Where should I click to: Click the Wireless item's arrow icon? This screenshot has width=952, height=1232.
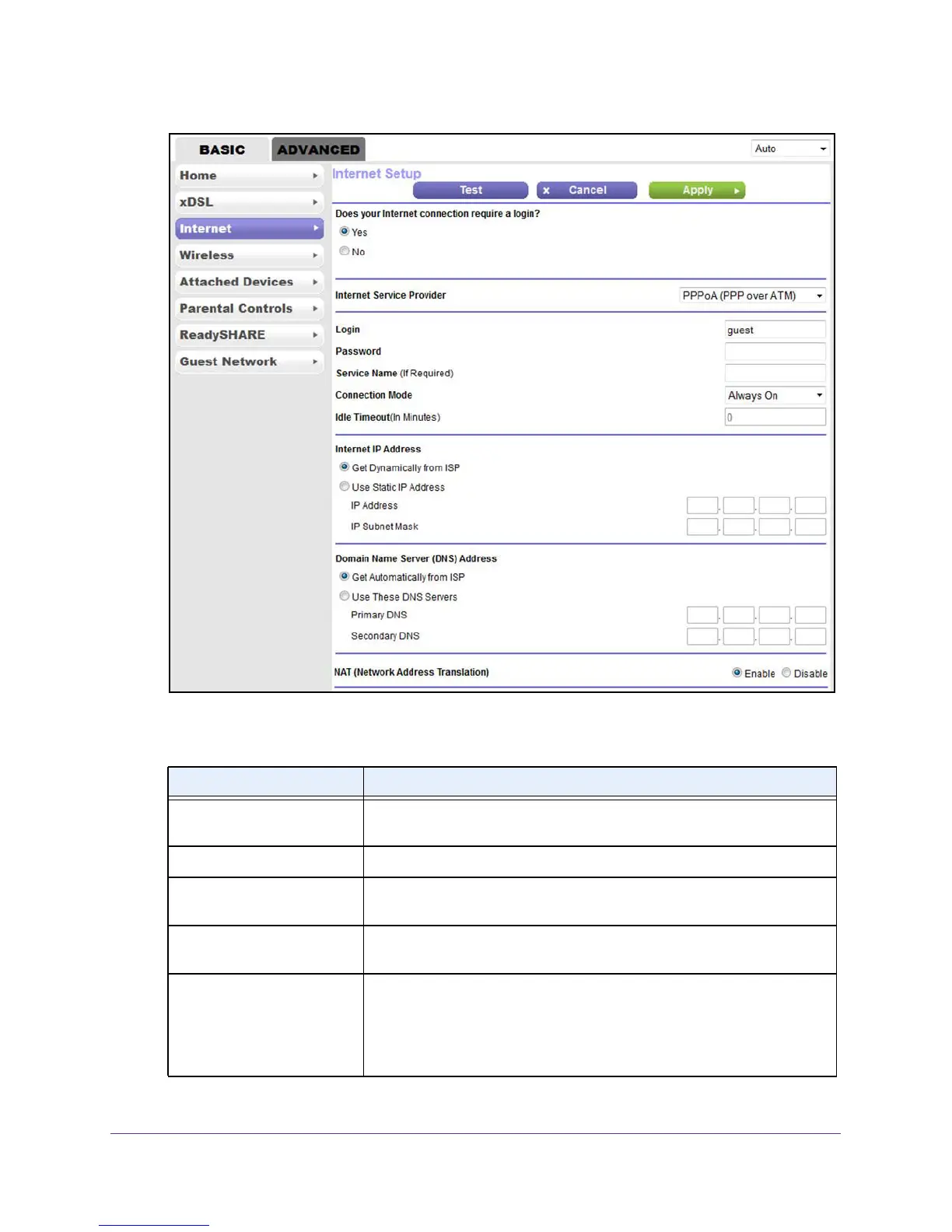pyautogui.click(x=315, y=255)
